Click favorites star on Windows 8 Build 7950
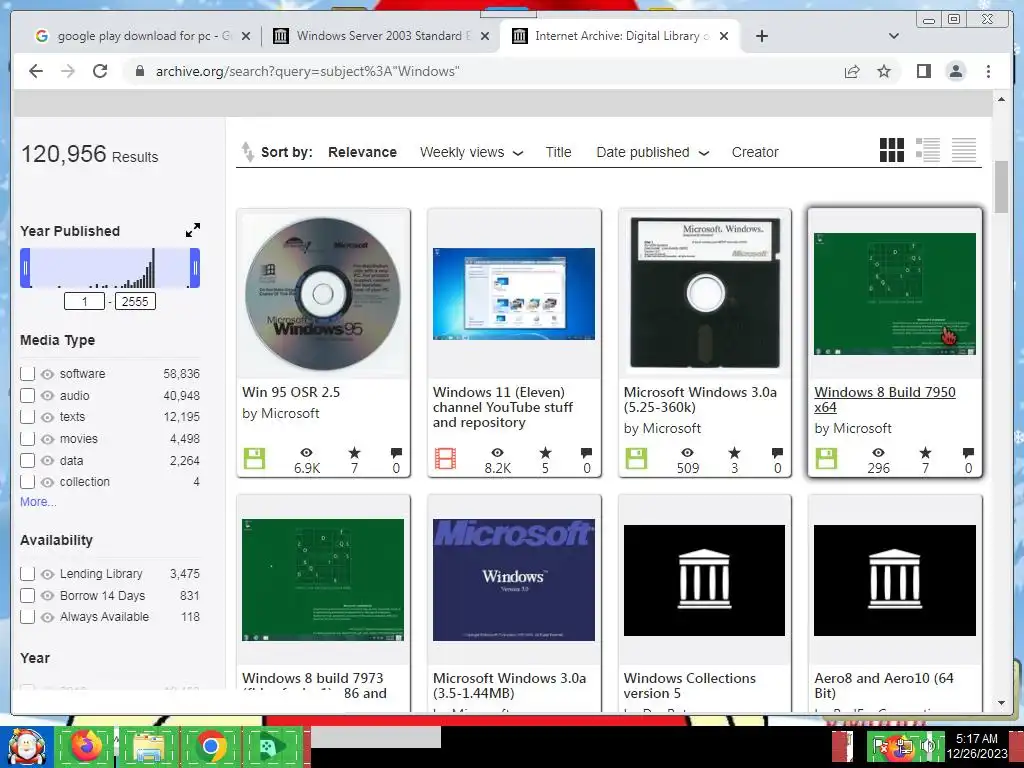The width and height of the screenshot is (1024, 768). (925, 453)
